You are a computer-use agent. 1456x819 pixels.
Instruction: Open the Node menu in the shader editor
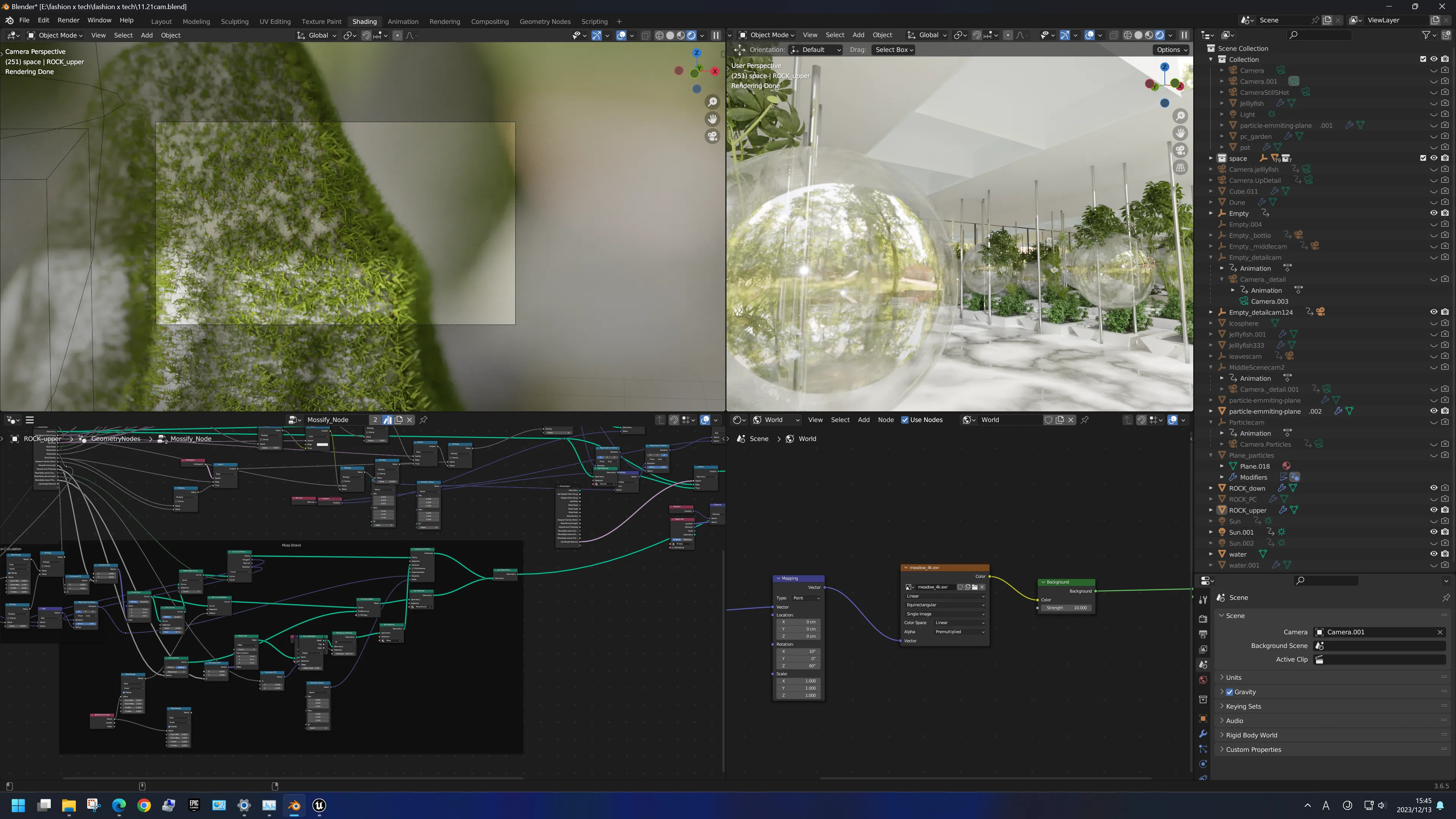click(x=886, y=419)
